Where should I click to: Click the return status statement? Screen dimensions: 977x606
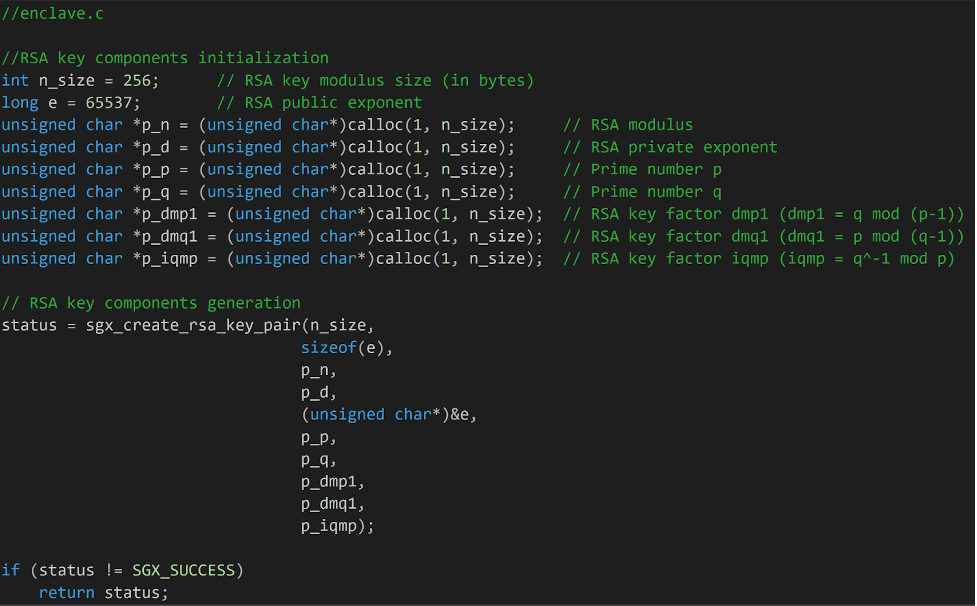tap(103, 593)
